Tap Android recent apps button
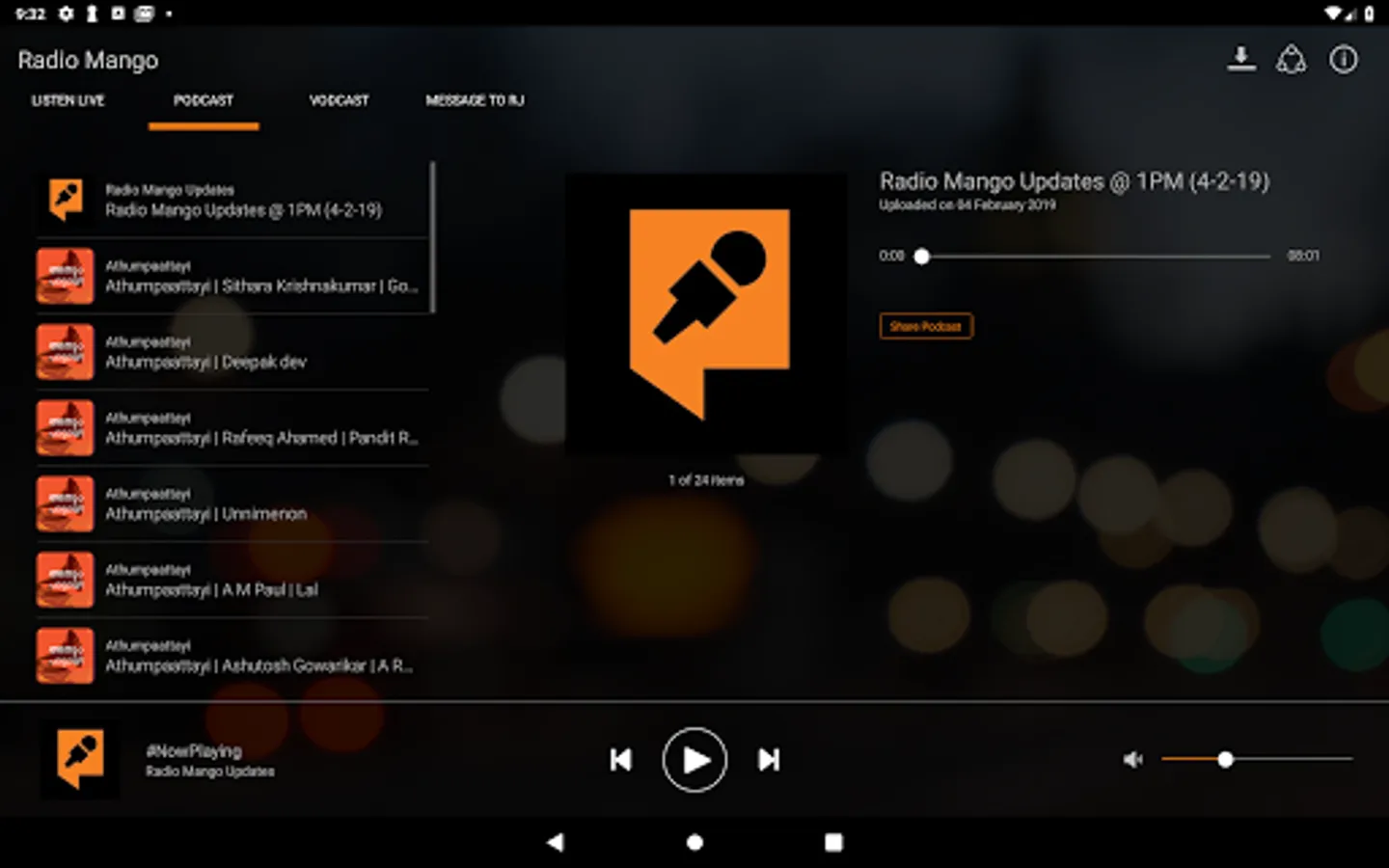This screenshot has height=868, width=1389. coord(833,842)
